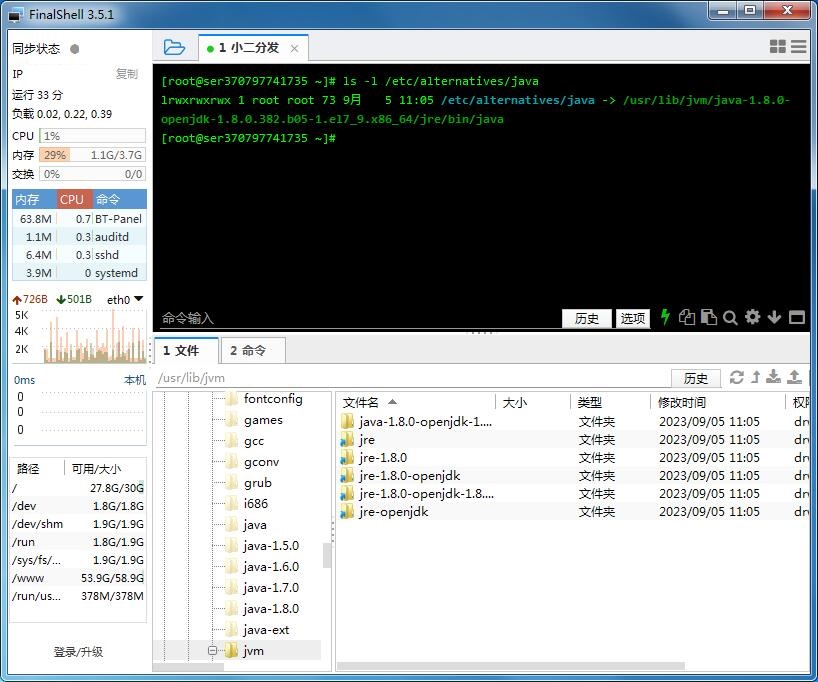The image size is (818, 682).
Task: Open a new folder tab with the folder icon
Action: [173, 46]
